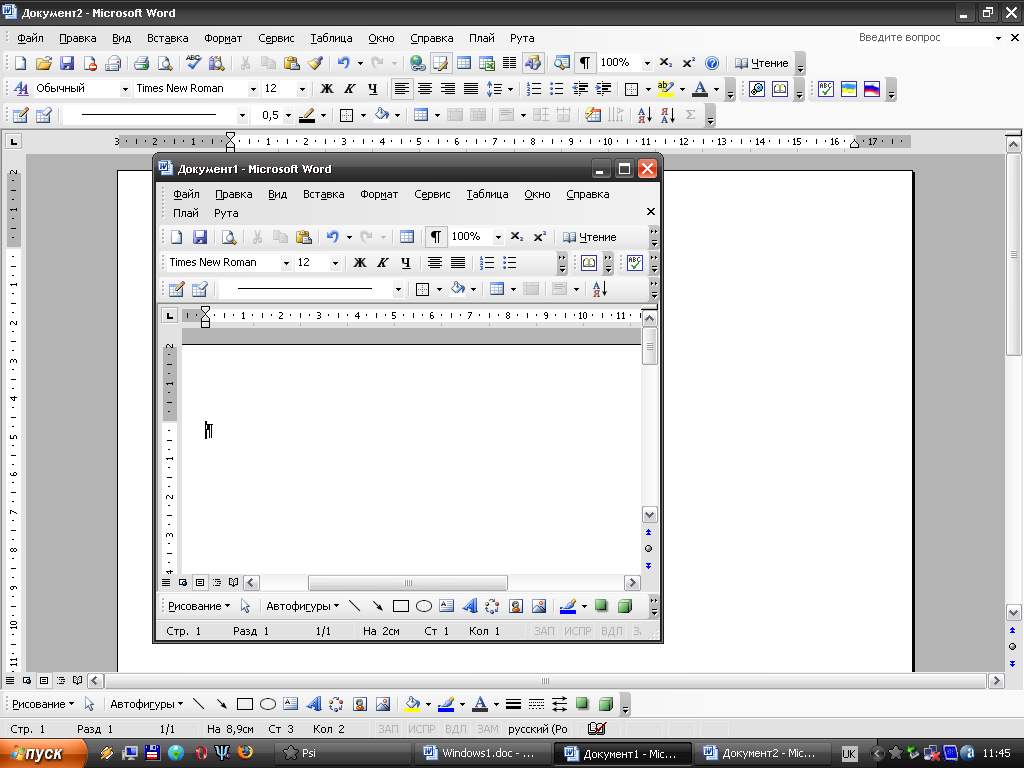The height and width of the screenshot is (768, 1024).
Task: Click highlight color marker in Документ2 toolbar
Action: [x=665, y=89]
